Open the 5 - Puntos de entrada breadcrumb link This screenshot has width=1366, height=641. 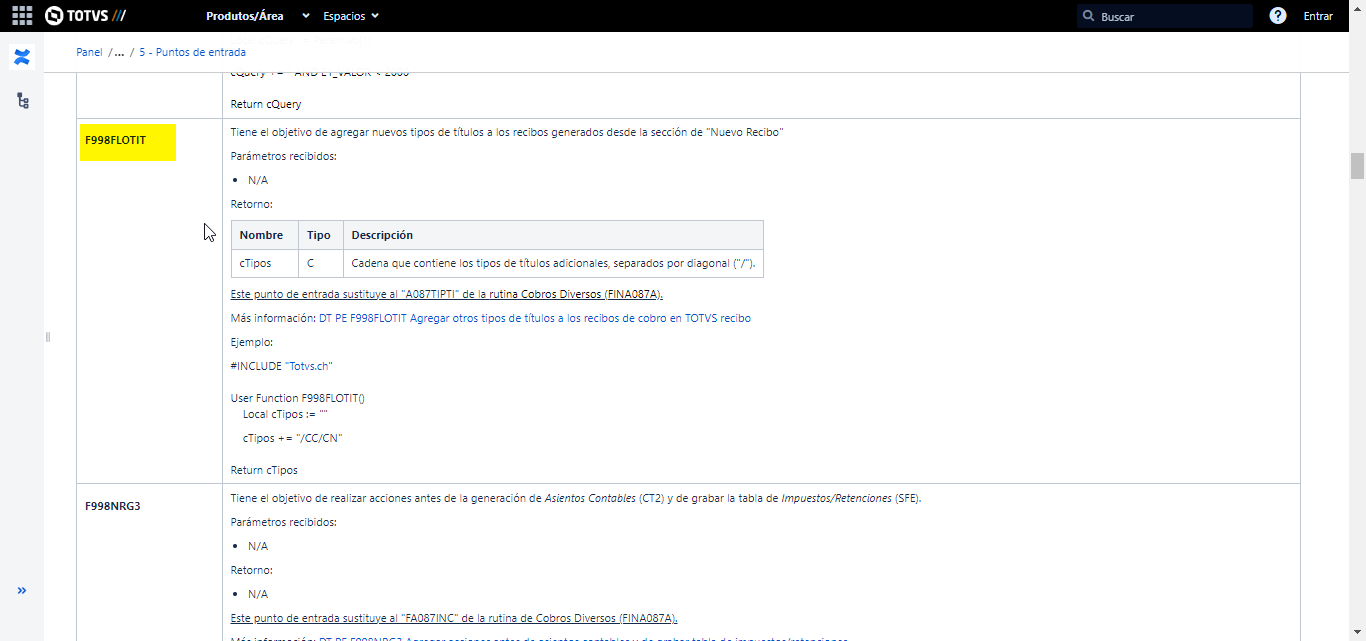pyautogui.click(x=193, y=52)
